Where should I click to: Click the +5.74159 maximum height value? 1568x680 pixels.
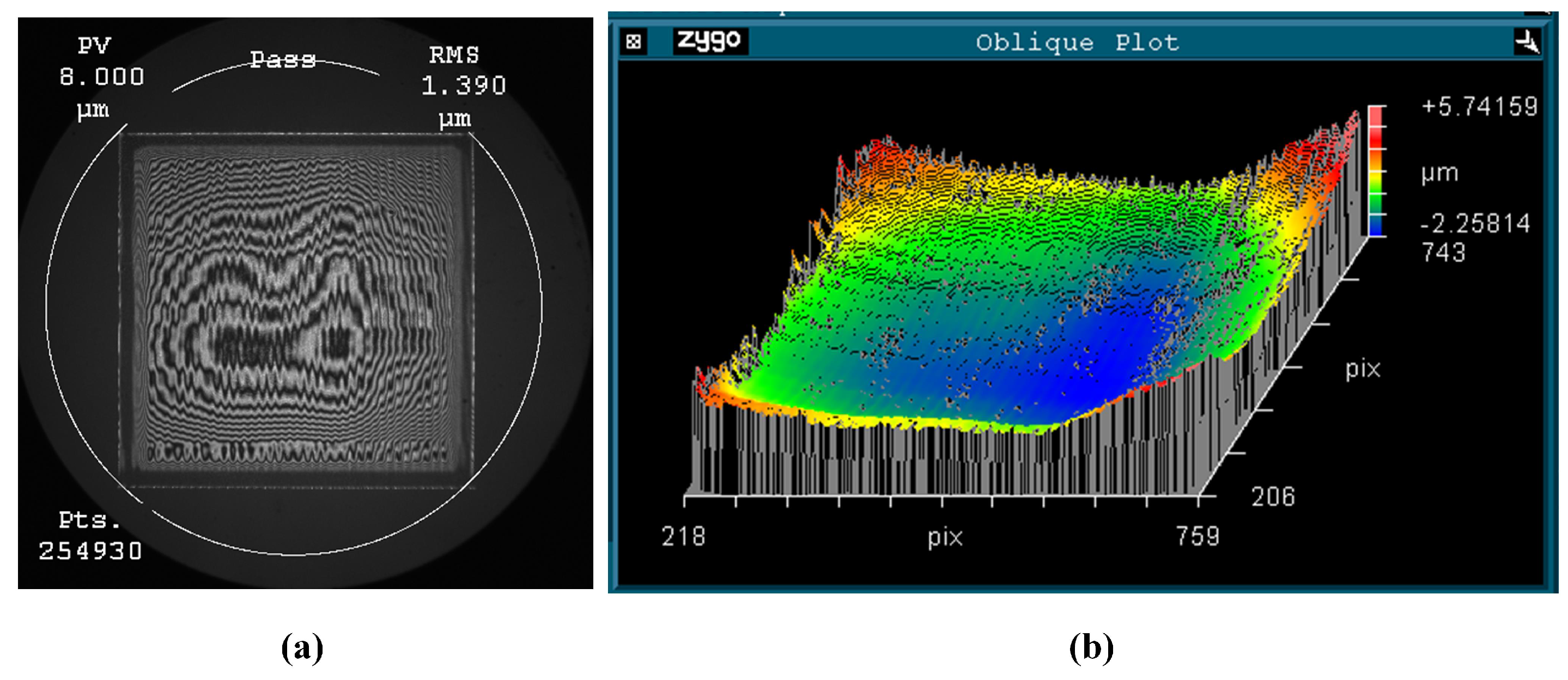1479,107
